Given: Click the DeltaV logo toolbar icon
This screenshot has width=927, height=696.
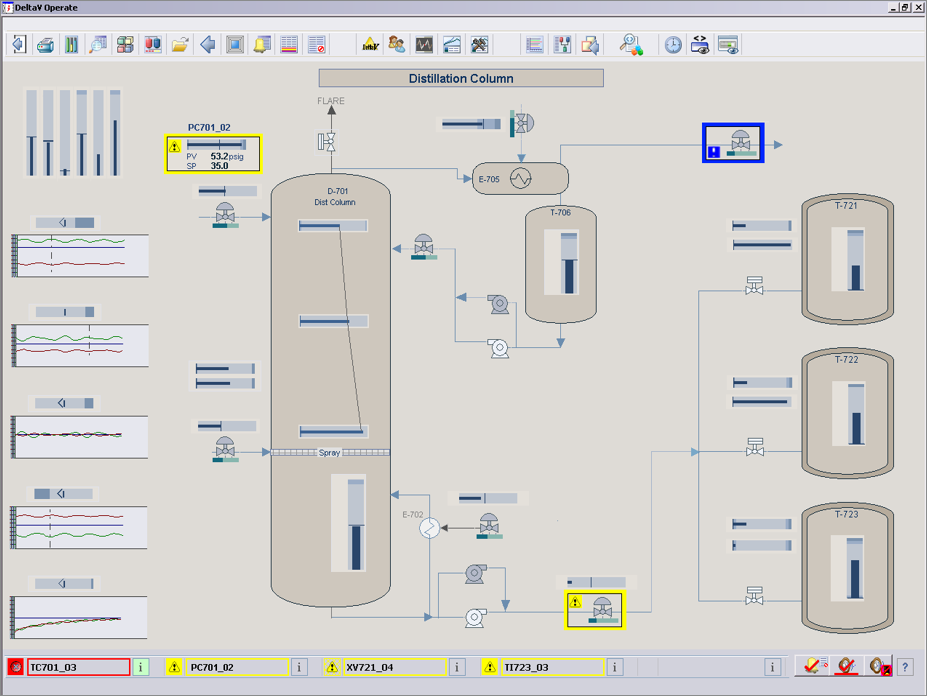Looking at the screenshot, I should click(370, 45).
